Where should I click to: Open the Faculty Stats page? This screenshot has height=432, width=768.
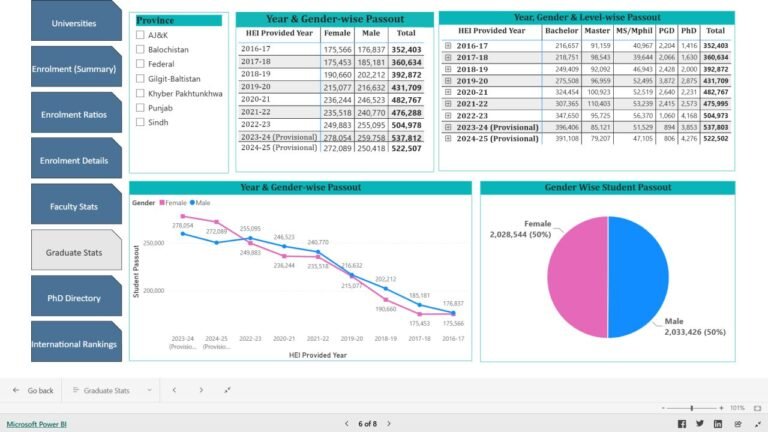(x=76, y=204)
